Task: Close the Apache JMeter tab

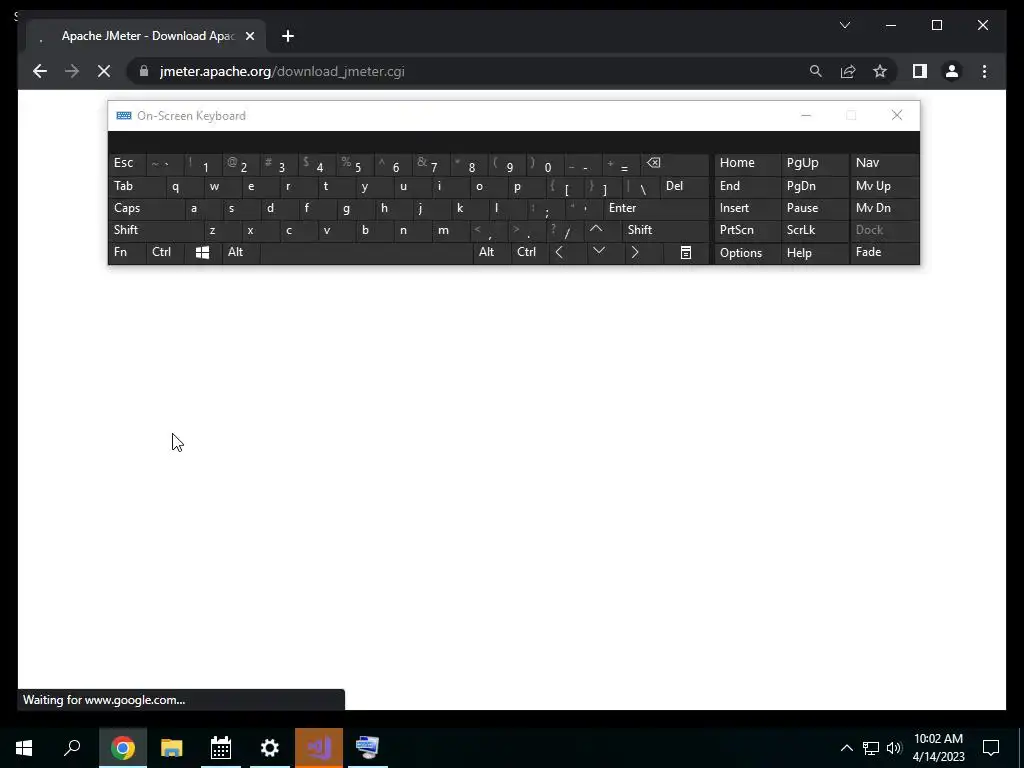Action: (249, 36)
